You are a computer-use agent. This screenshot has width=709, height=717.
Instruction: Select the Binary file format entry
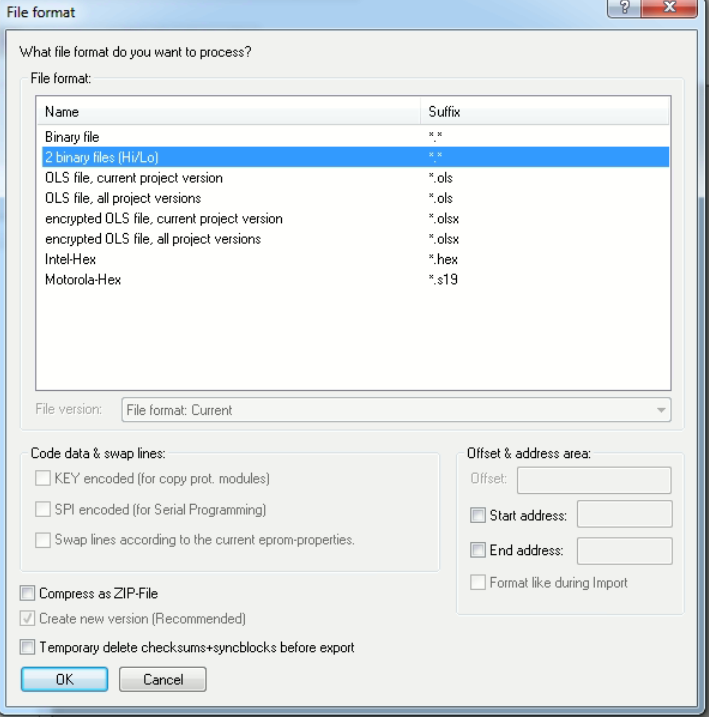point(72,135)
